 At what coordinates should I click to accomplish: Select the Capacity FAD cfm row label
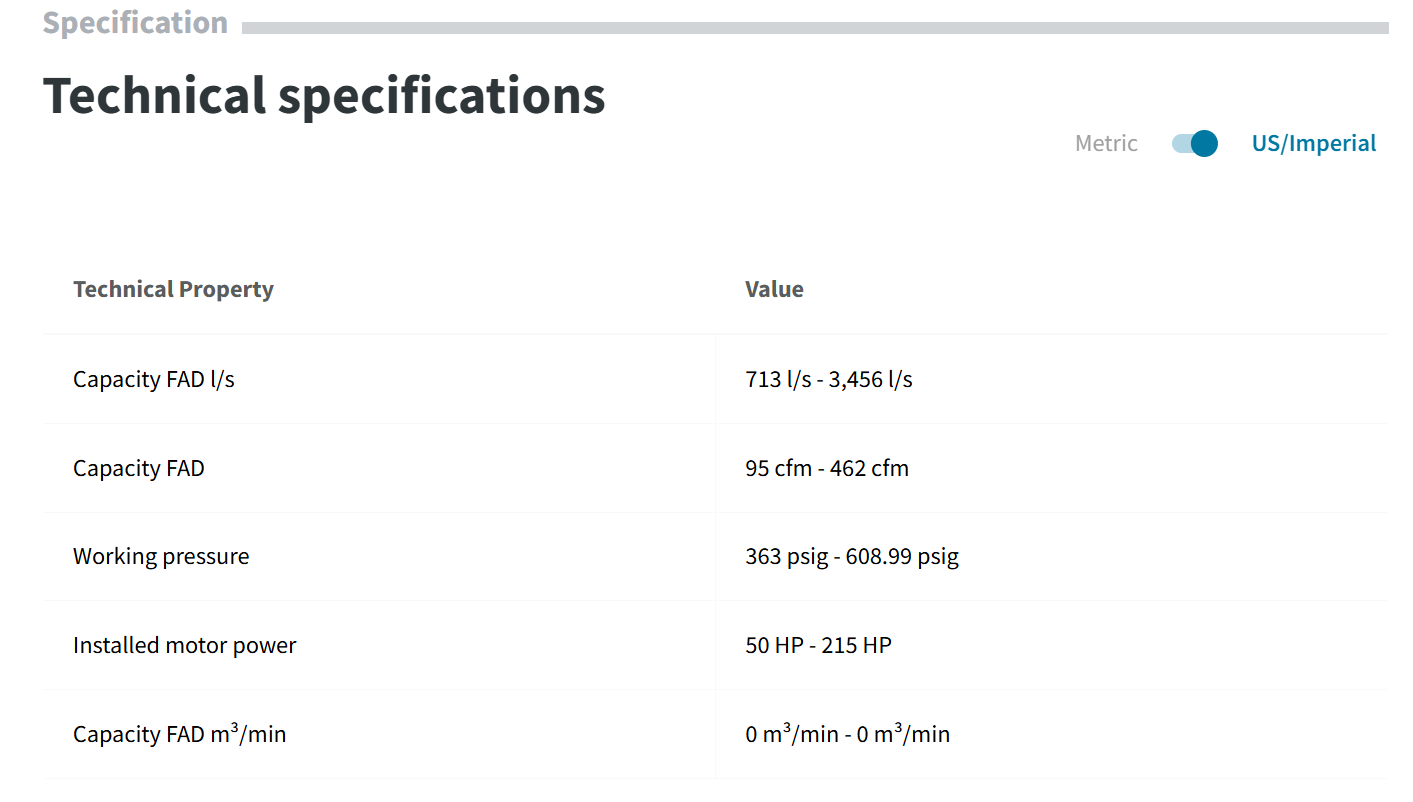point(139,469)
